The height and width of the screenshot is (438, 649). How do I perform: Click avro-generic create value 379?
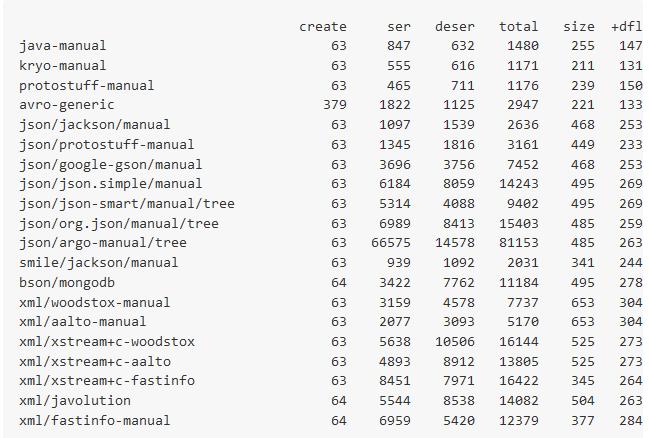[335, 104]
